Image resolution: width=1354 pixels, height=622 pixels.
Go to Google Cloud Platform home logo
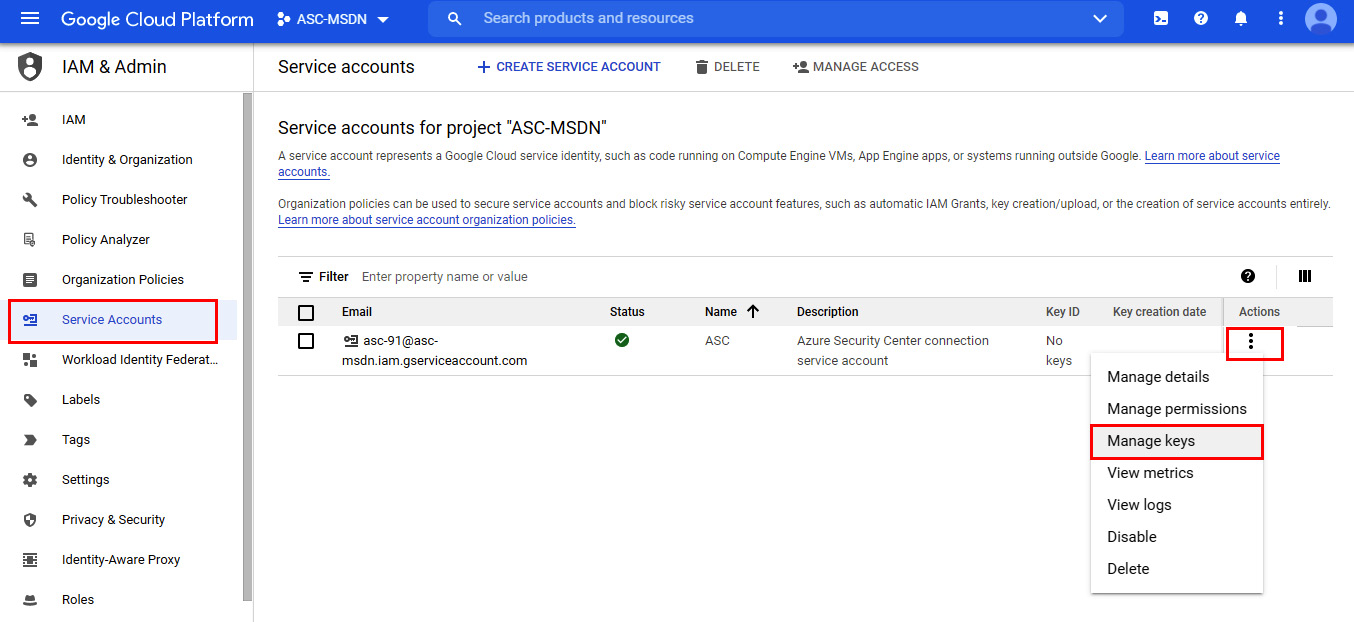pos(157,19)
